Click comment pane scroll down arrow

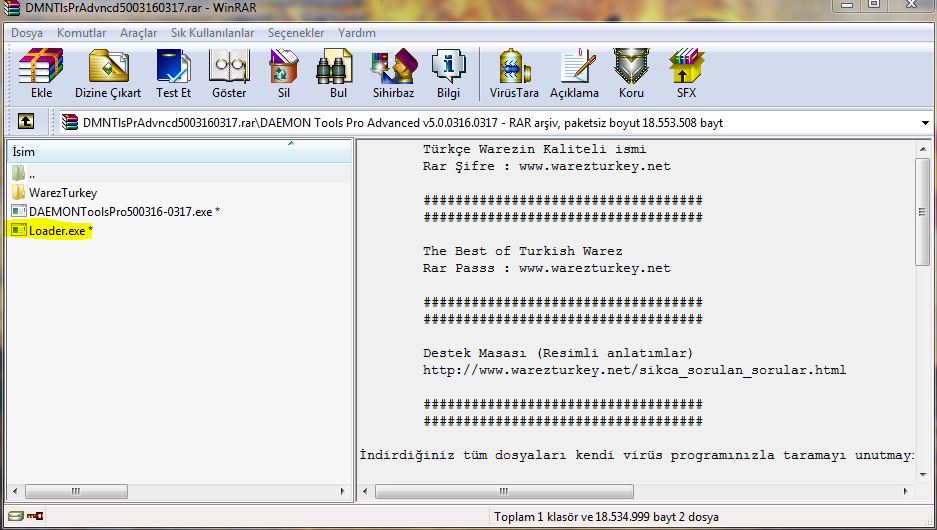click(x=923, y=474)
